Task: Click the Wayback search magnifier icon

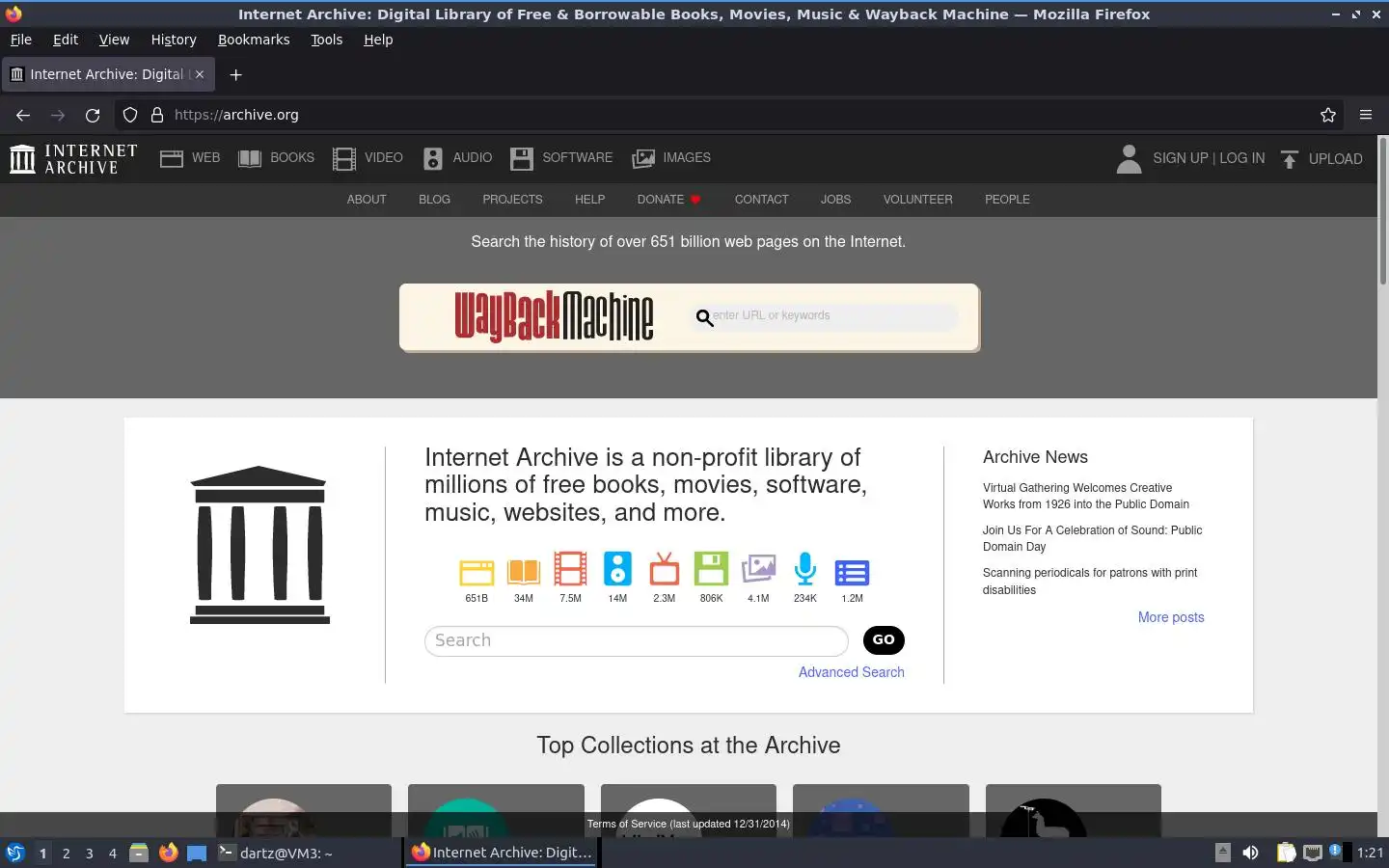Action: (705, 317)
